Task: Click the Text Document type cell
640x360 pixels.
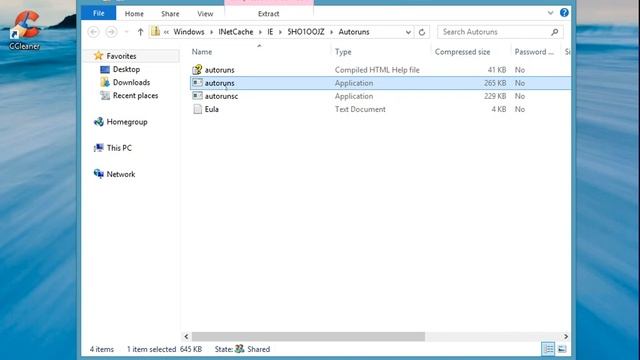Action: [x=360, y=109]
